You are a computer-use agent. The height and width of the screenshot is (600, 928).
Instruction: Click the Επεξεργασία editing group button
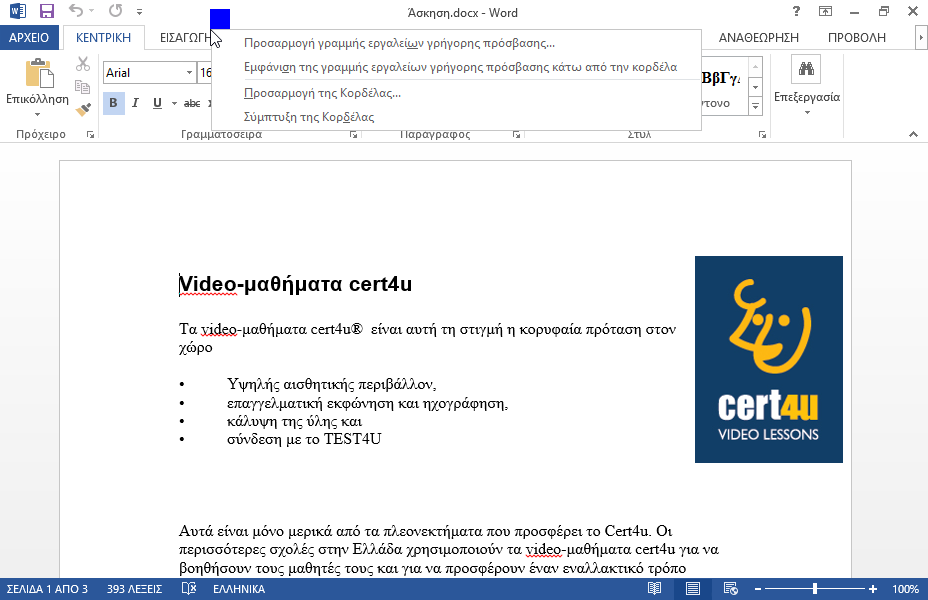(x=807, y=86)
